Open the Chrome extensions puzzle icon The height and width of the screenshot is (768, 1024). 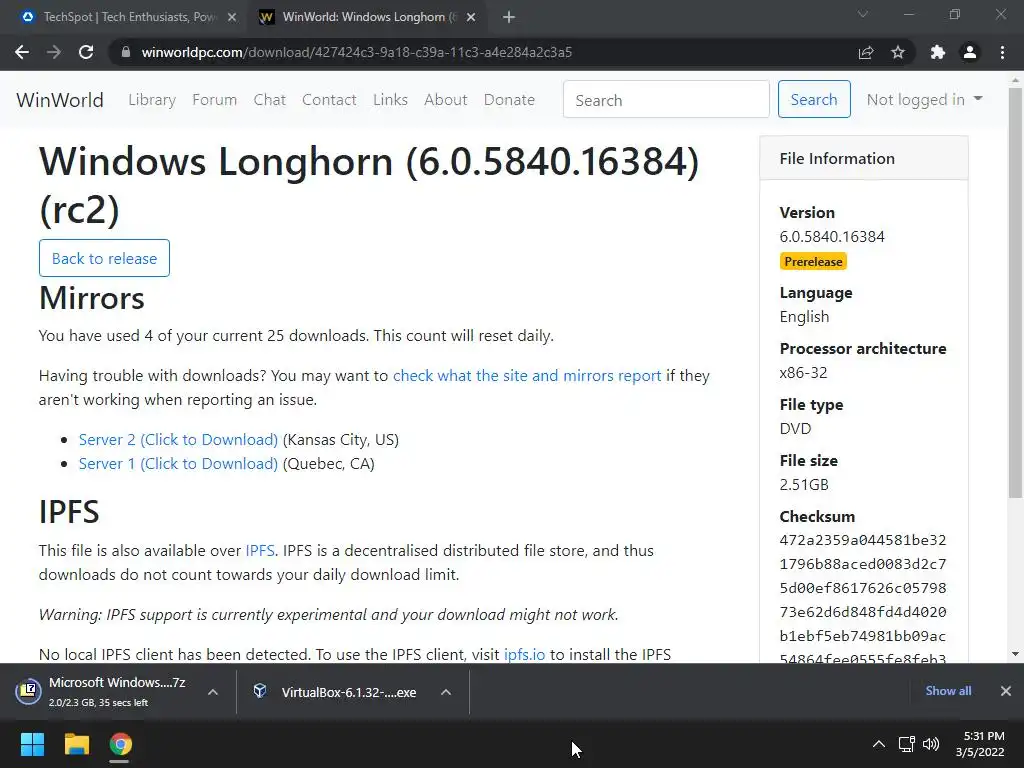(937, 52)
